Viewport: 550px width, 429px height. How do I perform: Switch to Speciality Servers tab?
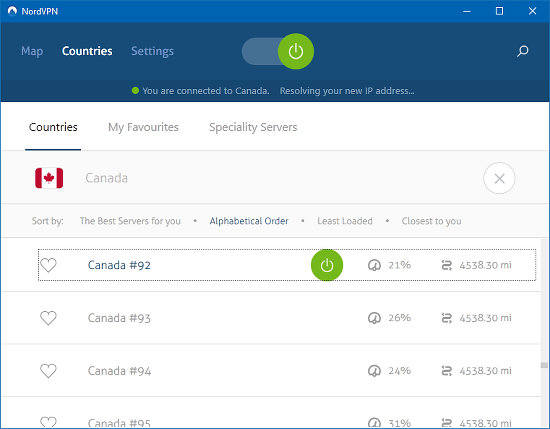(x=253, y=127)
